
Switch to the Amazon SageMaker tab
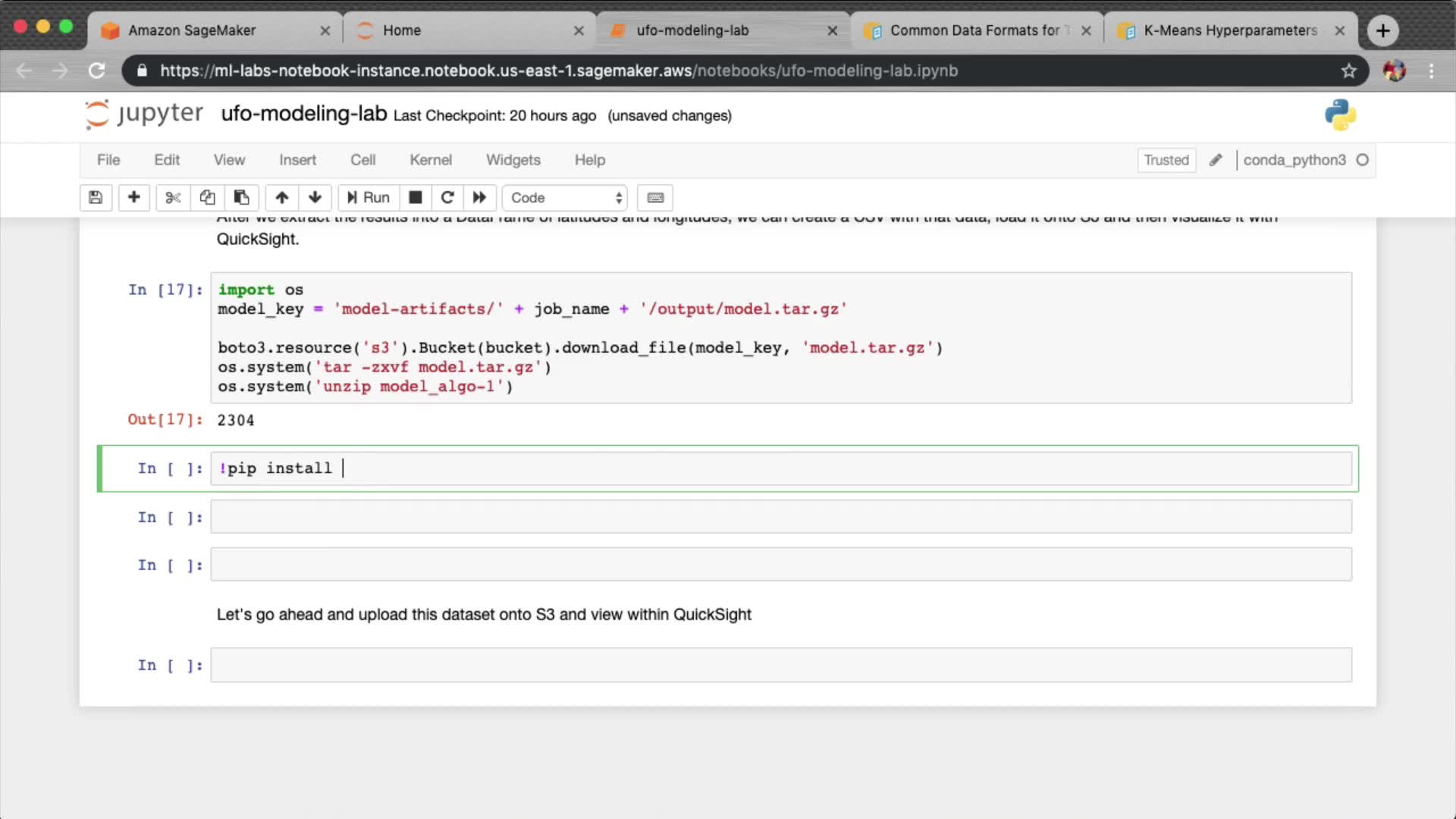point(192,30)
